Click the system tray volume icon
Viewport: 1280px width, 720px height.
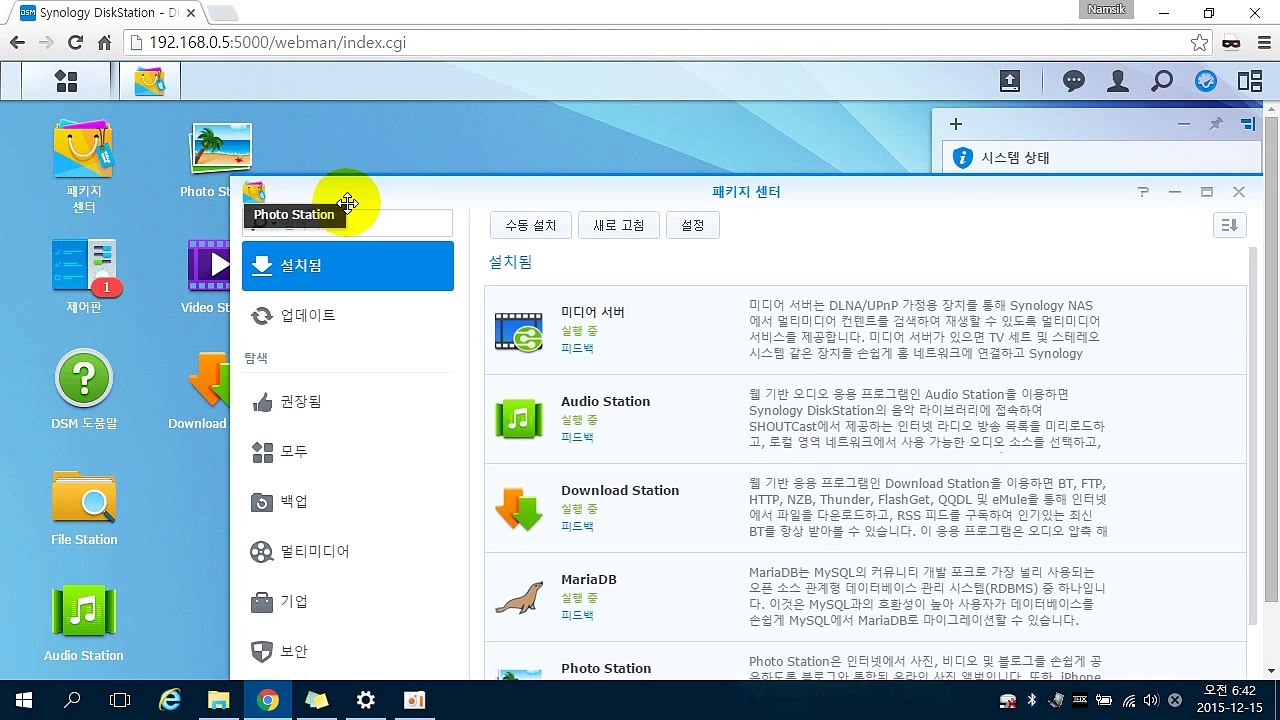click(1151, 700)
